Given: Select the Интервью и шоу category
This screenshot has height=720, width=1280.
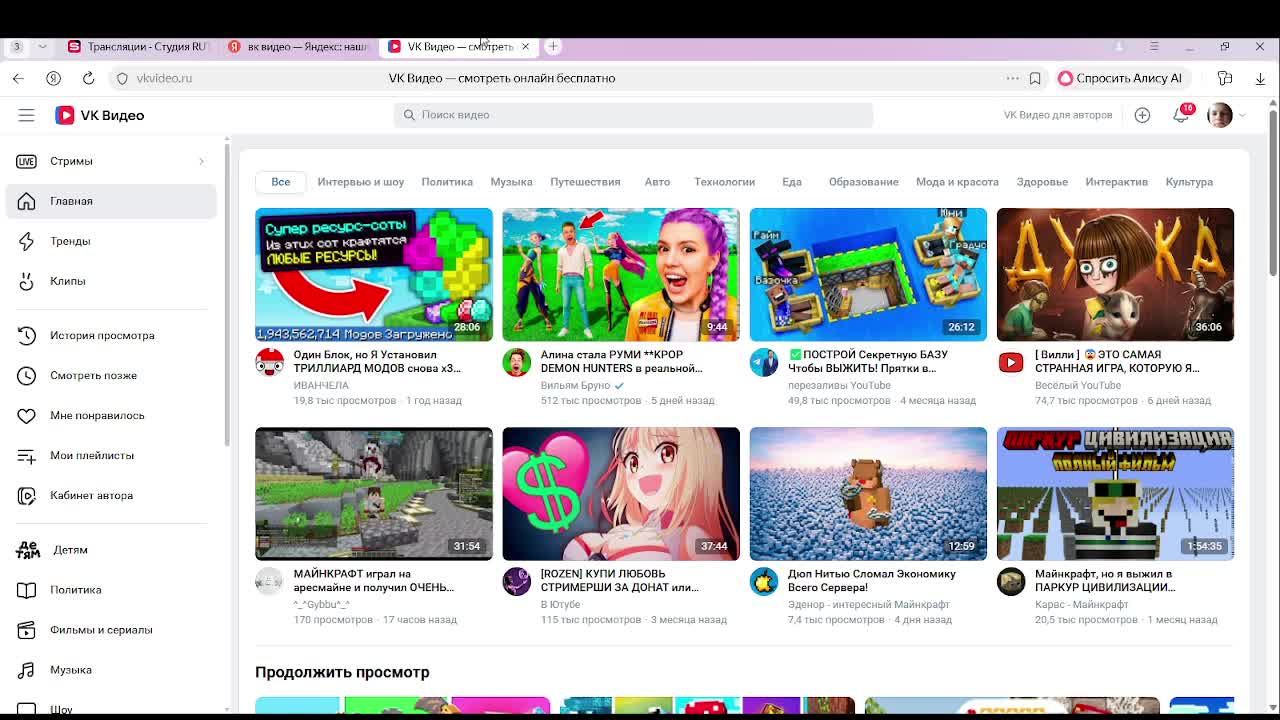Looking at the screenshot, I should click(x=361, y=182).
